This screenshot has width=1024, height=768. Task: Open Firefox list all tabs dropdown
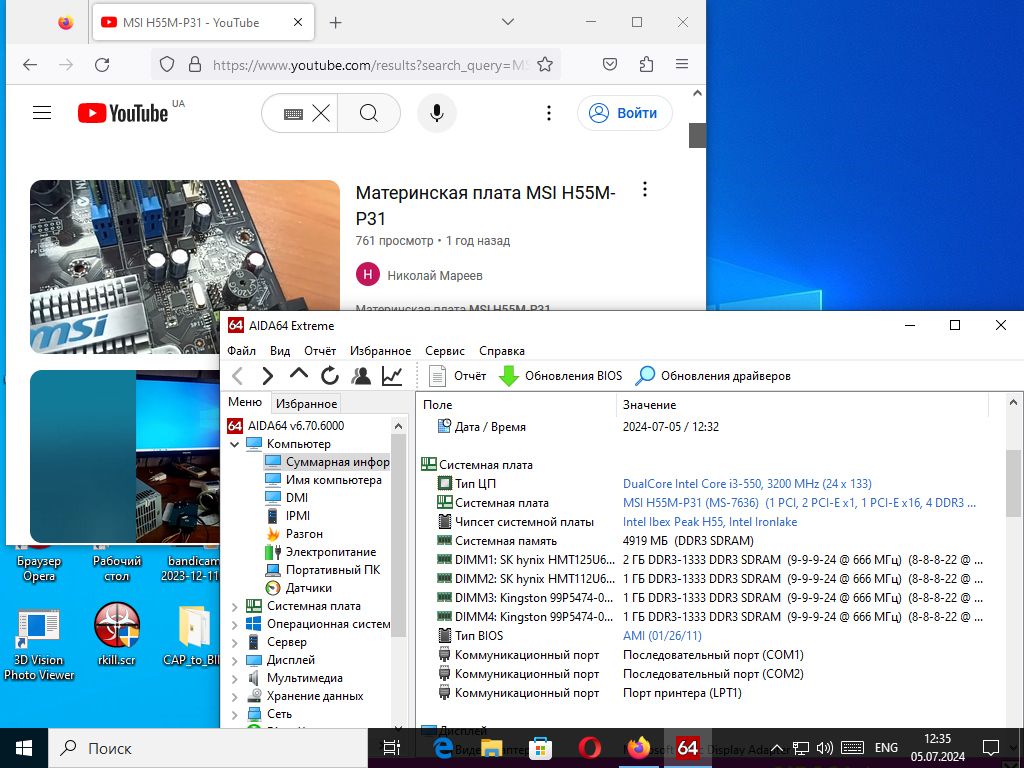[x=507, y=22]
